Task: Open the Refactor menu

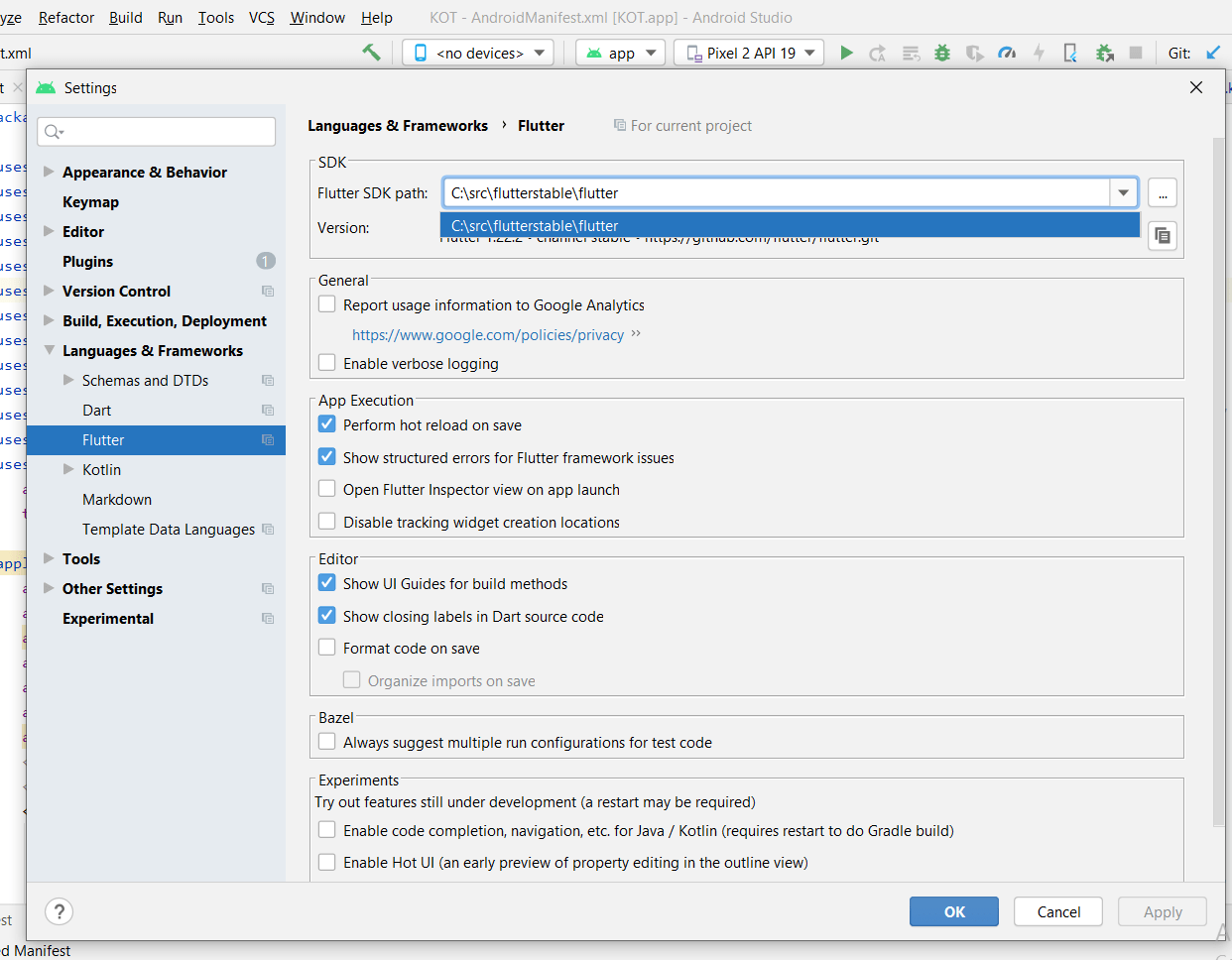Action: click(66, 18)
